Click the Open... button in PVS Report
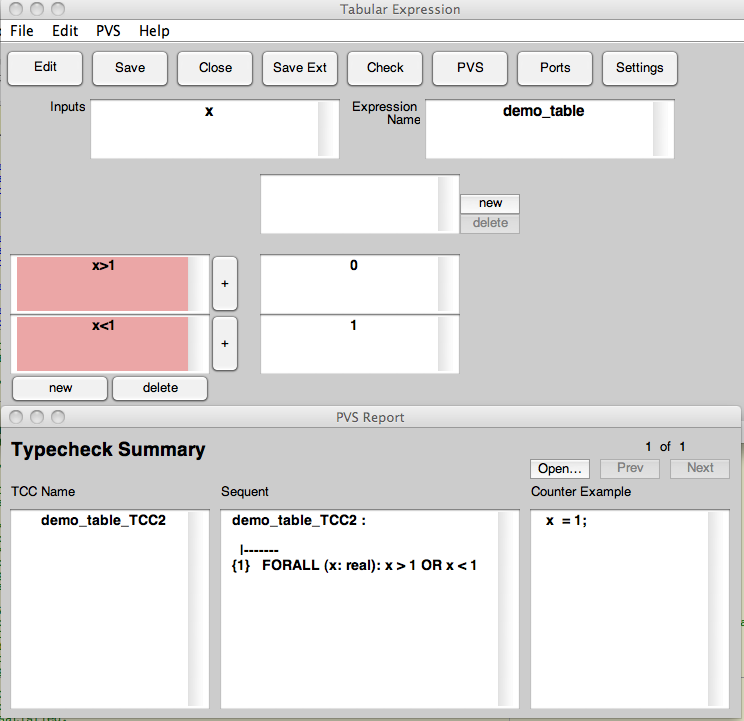 tap(559, 468)
